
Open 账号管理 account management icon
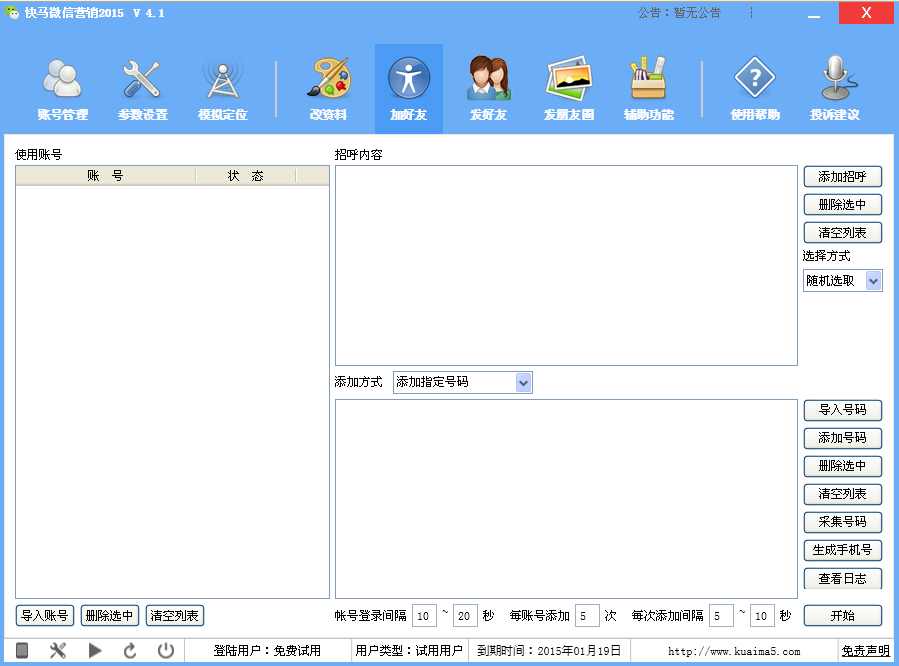(62, 89)
